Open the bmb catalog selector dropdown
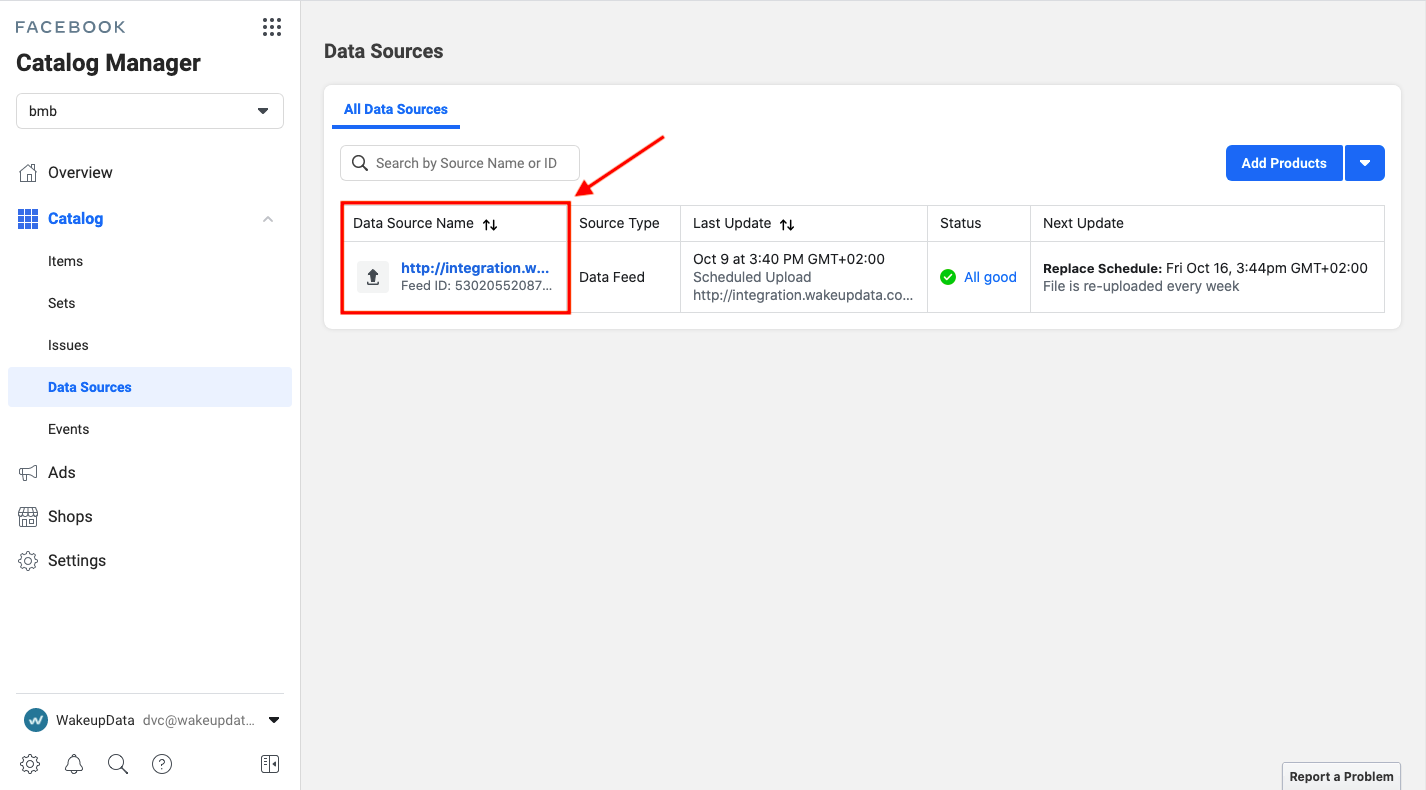This screenshot has height=790, width=1426. [150, 111]
